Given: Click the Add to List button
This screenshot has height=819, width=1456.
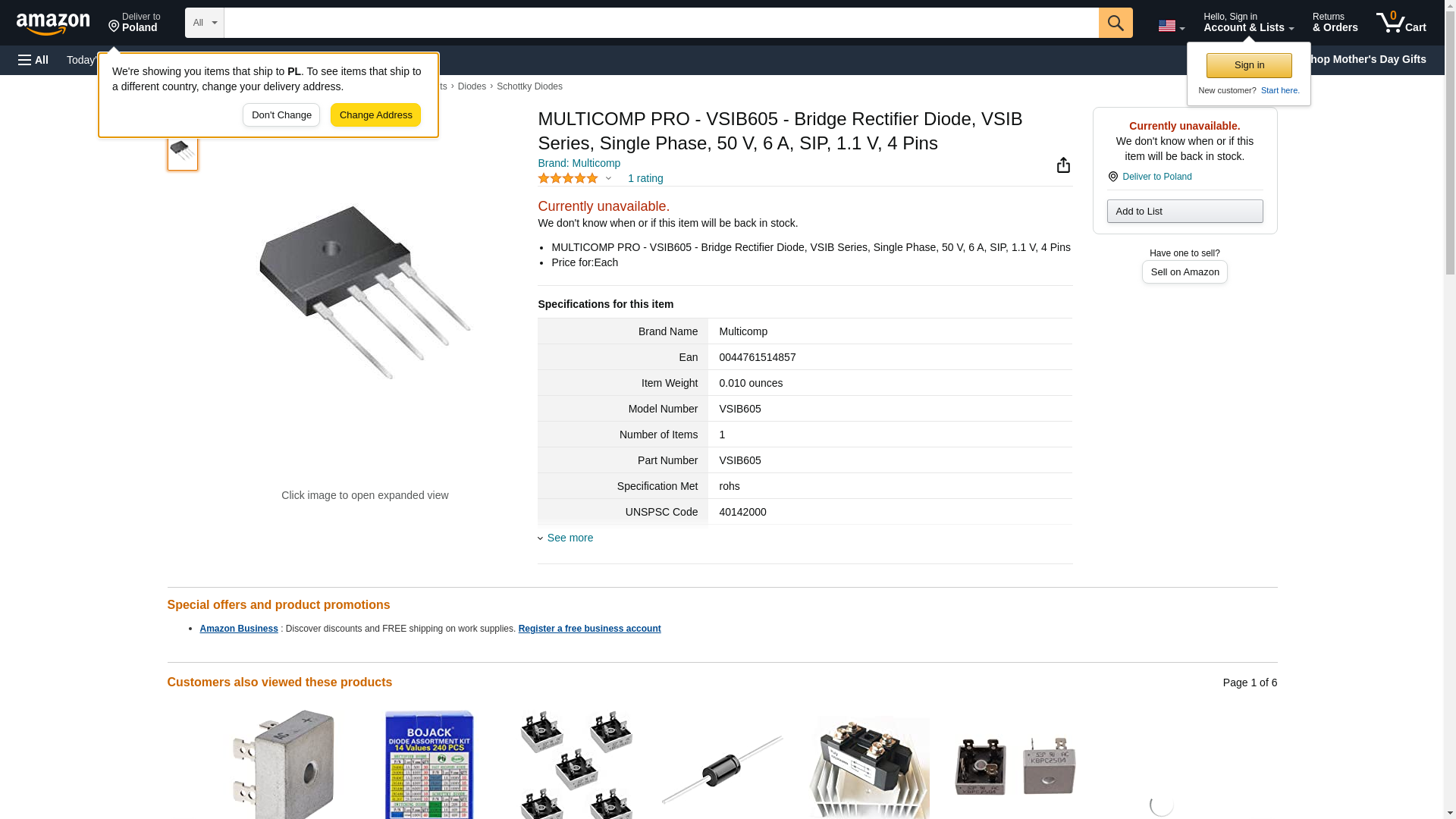Looking at the screenshot, I should coord(1185,211).
